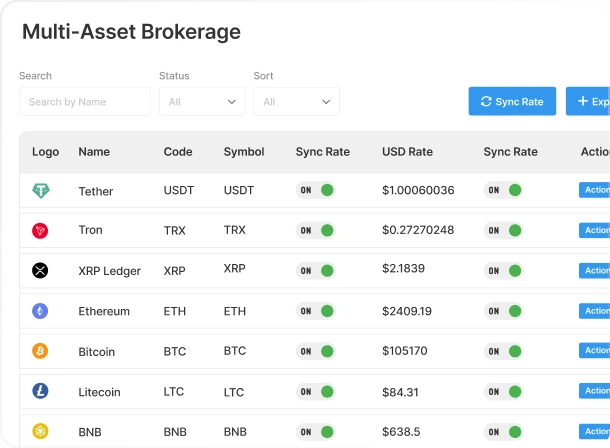Click the Action button for XRP Ledger
The width and height of the screenshot is (610, 448).
click(x=594, y=270)
